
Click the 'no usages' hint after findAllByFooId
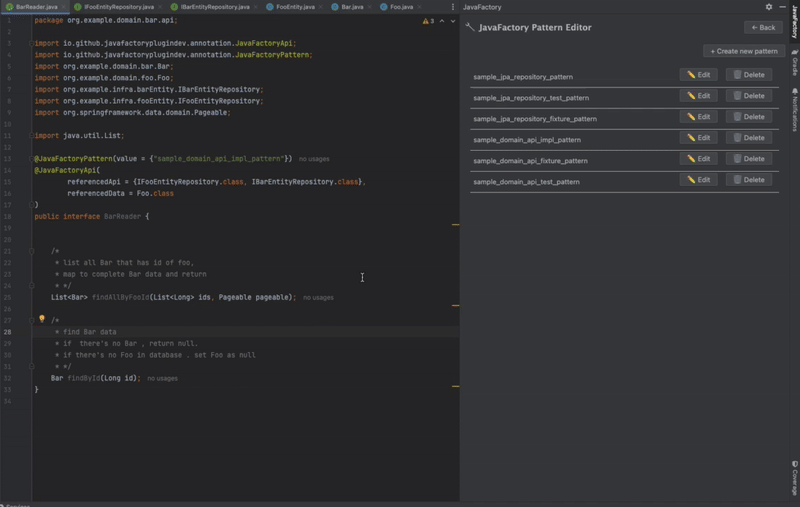(318, 297)
